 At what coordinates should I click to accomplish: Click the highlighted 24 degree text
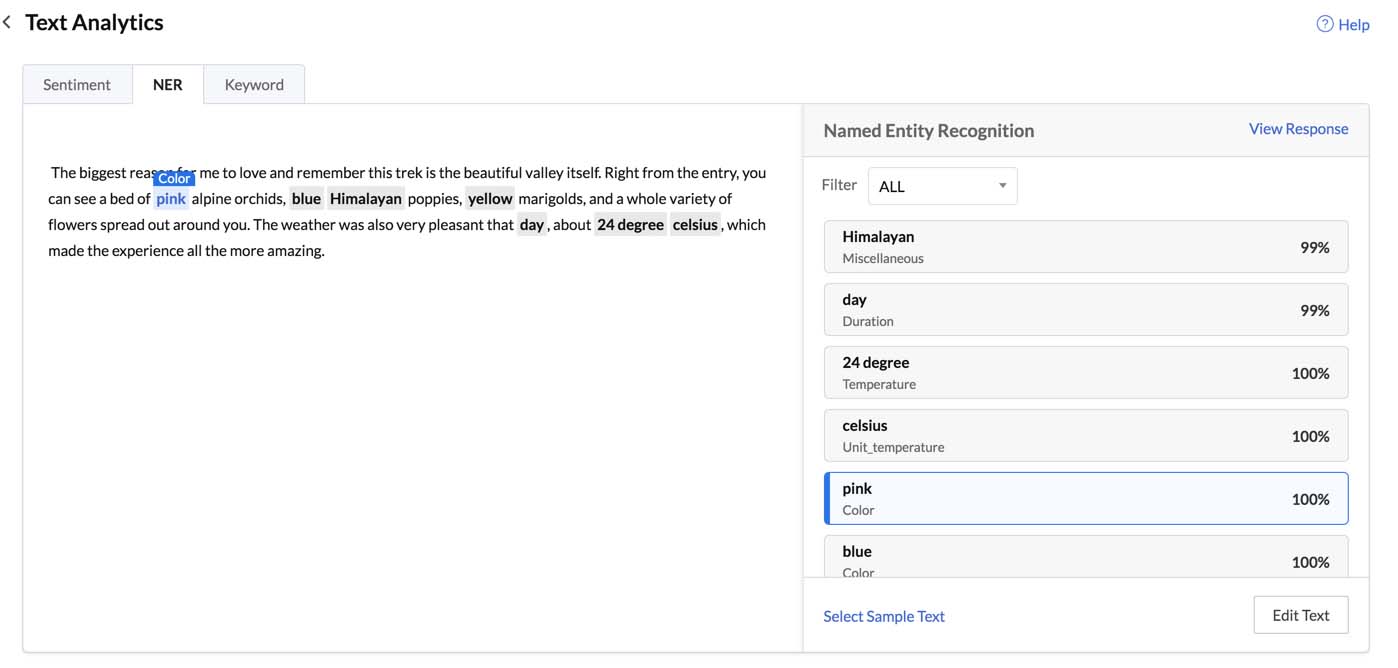point(630,225)
